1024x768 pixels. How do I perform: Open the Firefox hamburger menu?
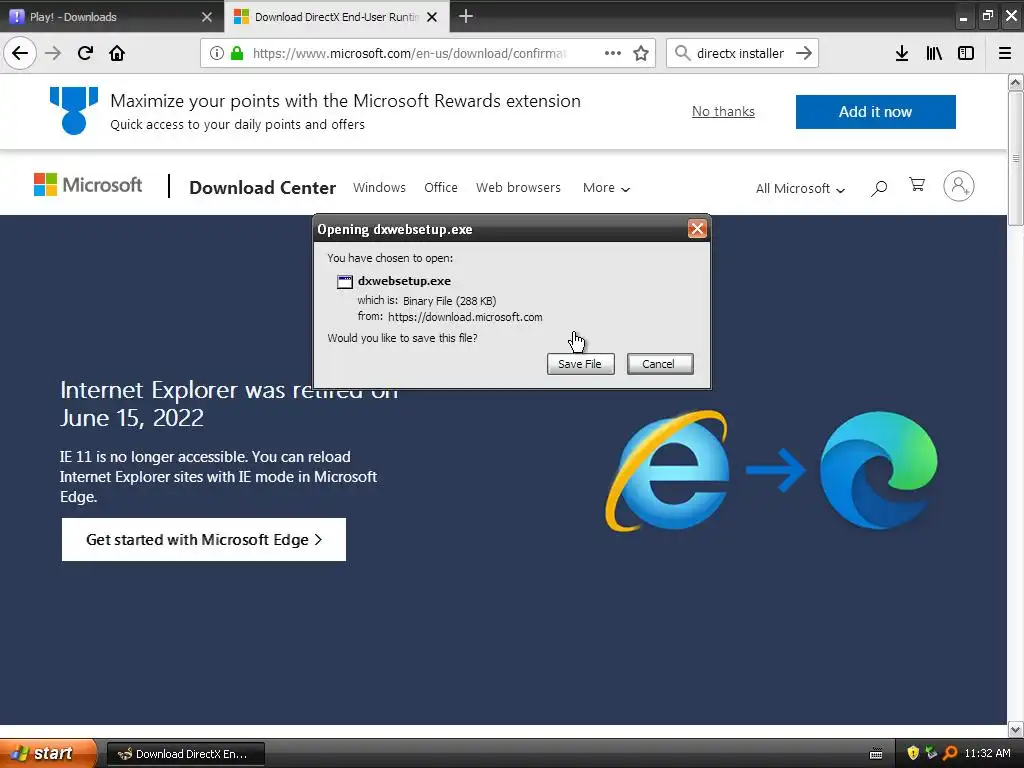pyautogui.click(x=1005, y=53)
